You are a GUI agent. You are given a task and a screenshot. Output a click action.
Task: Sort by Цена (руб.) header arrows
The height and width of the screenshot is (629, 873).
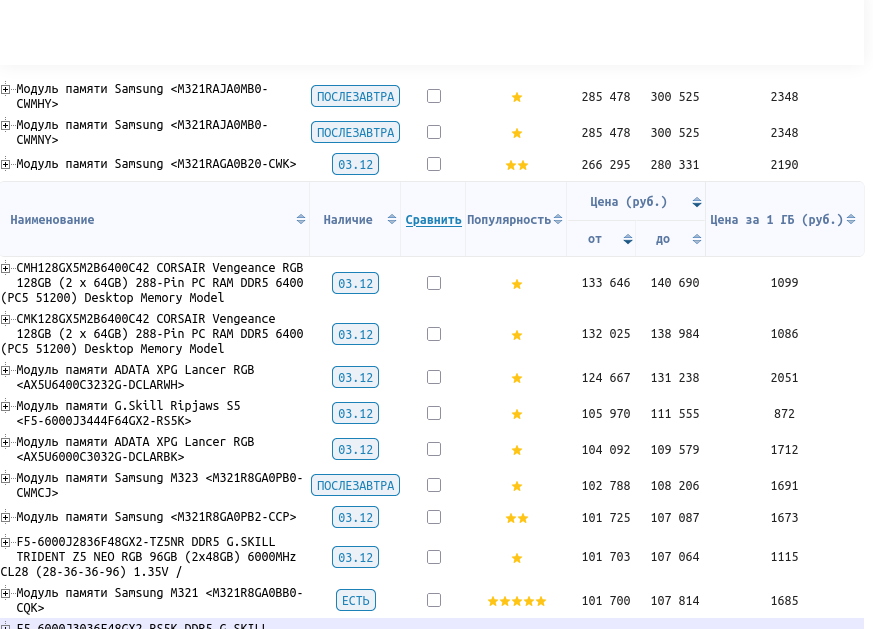click(697, 202)
